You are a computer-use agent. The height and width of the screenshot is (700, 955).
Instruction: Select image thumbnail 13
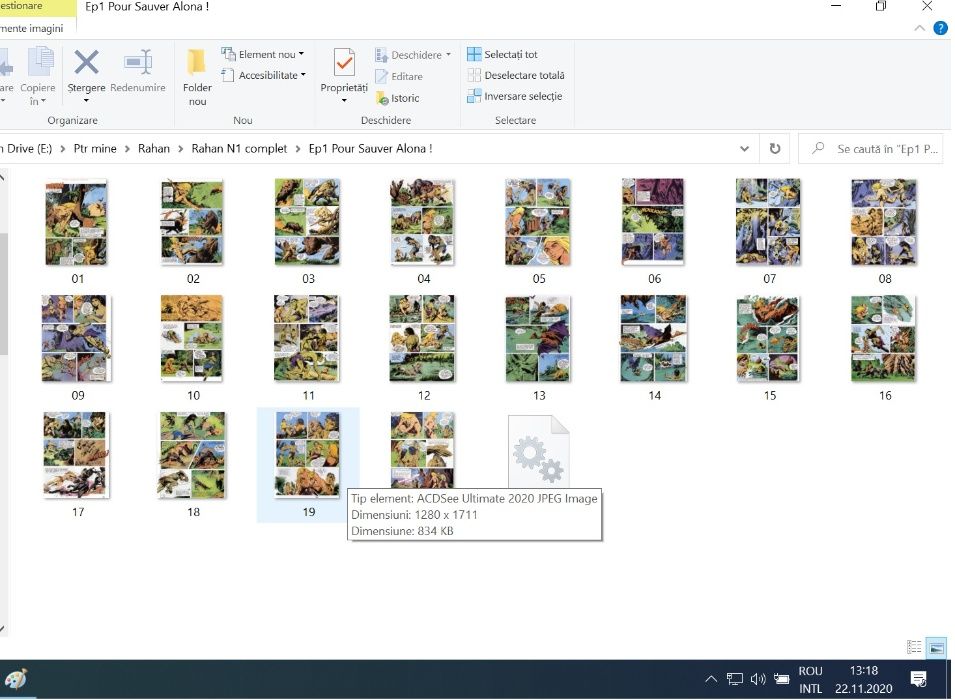[x=538, y=339]
